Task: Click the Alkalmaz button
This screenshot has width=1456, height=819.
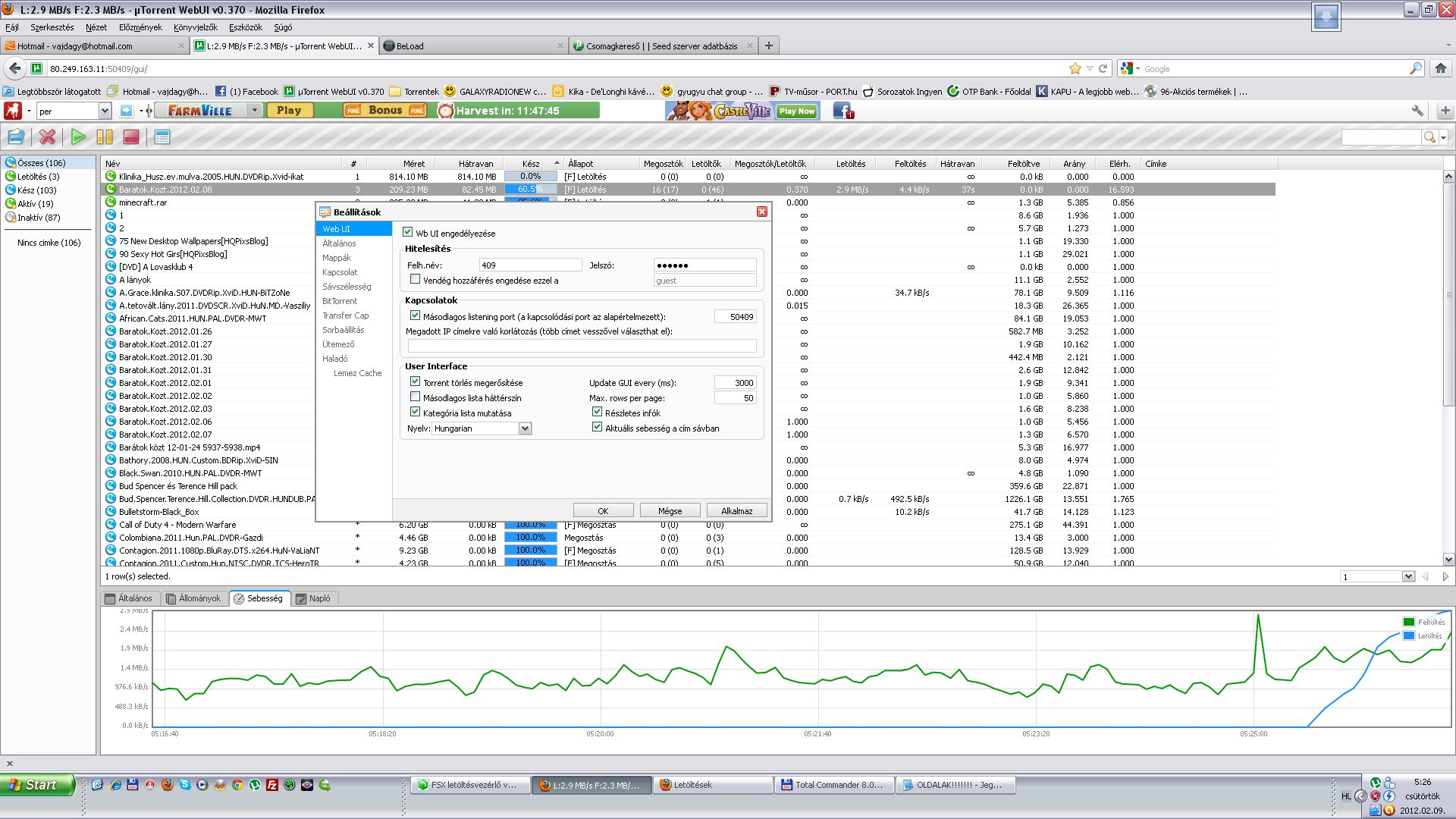Action: click(x=736, y=510)
